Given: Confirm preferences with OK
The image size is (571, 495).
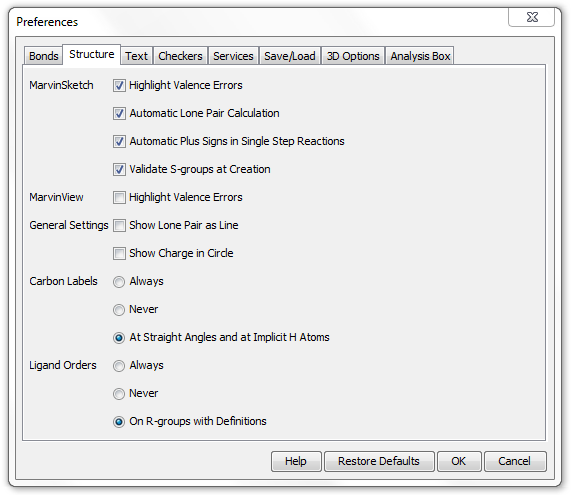Looking at the screenshot, I should click(459, 461).
